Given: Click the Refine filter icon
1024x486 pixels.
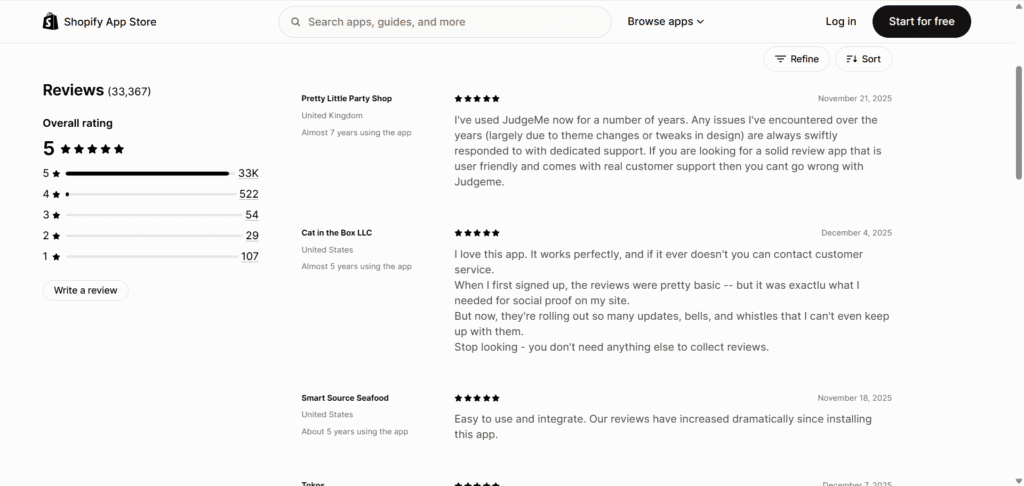Looking at the screenshot, I should coord(780,59).
